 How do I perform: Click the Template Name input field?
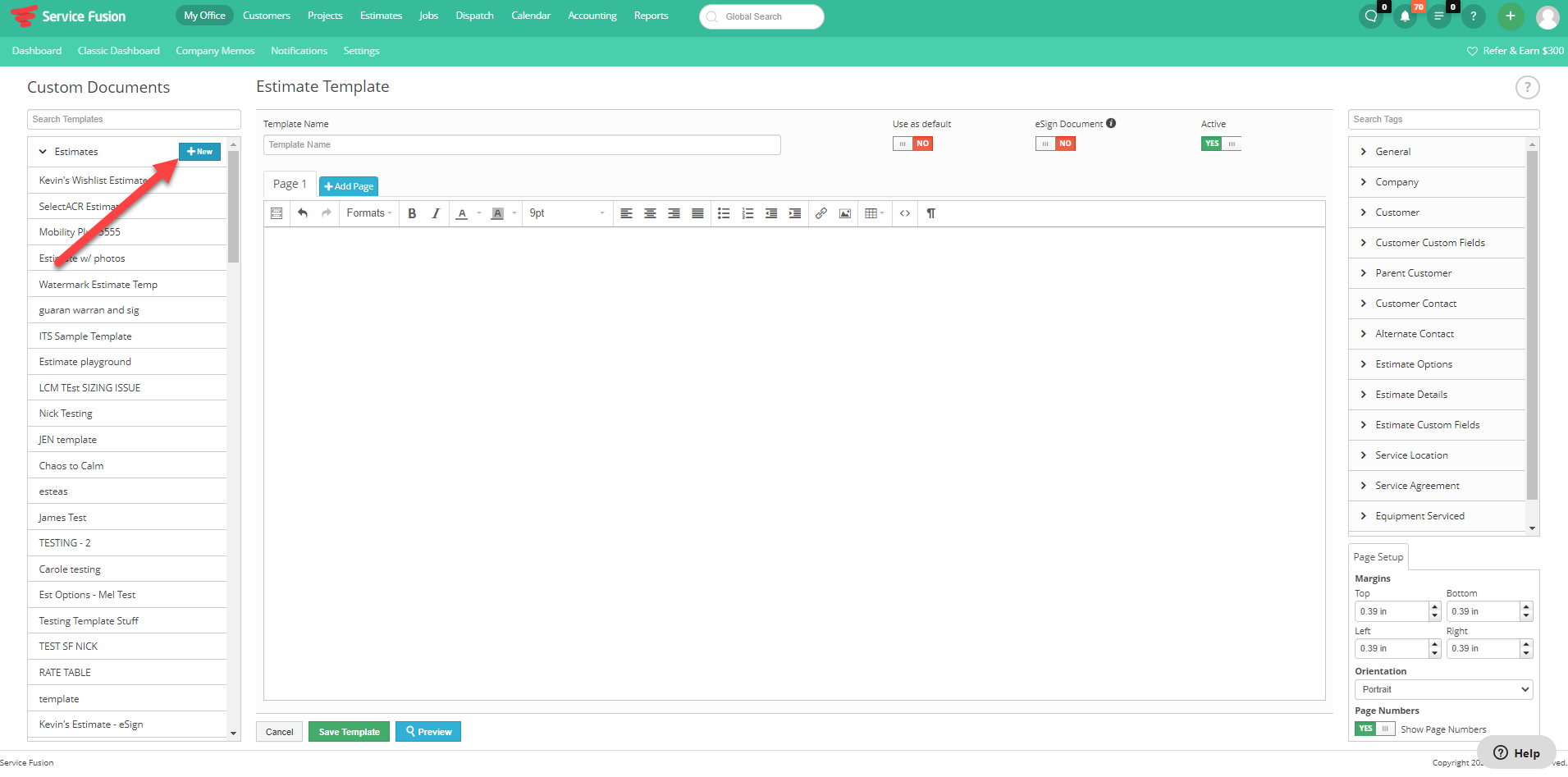pos(522,144)
